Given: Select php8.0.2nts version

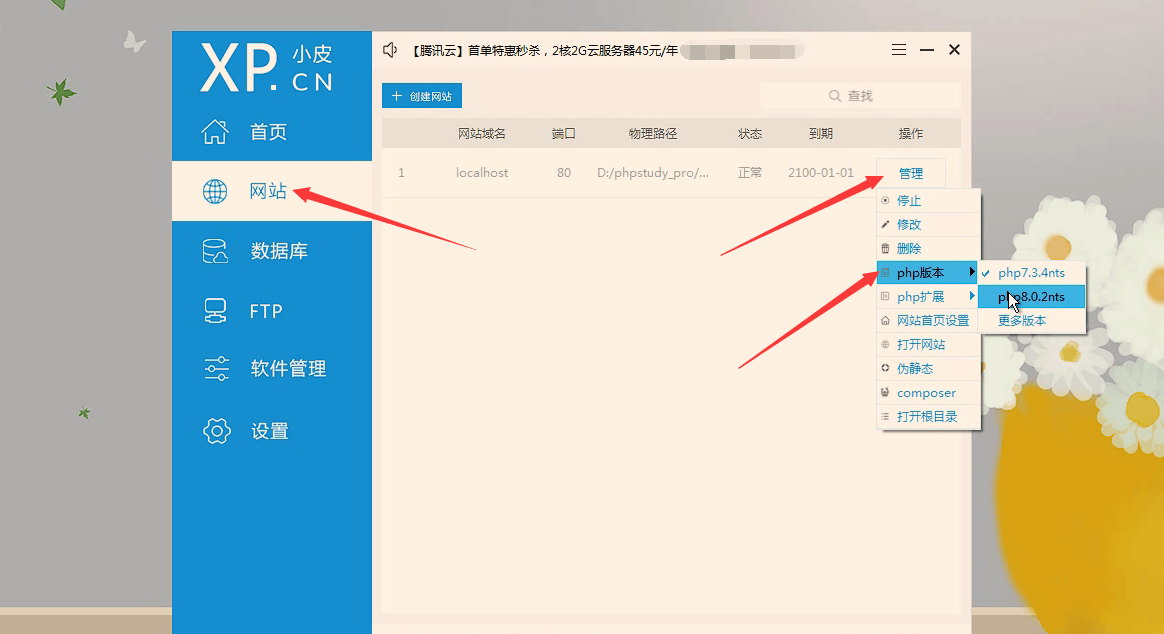Looking at the screenshot, I should (1031, 296).
